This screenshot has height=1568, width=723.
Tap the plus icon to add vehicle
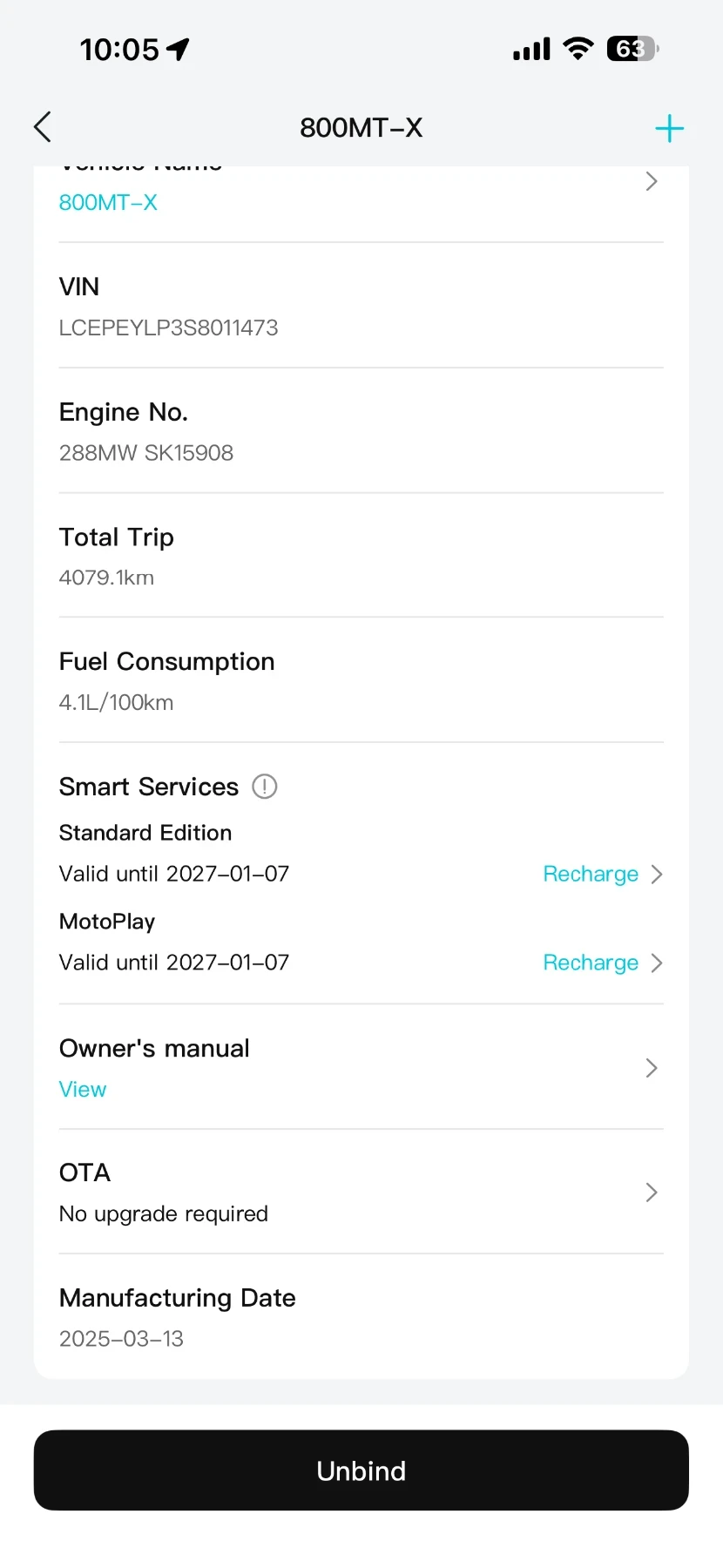click(669, 129)
